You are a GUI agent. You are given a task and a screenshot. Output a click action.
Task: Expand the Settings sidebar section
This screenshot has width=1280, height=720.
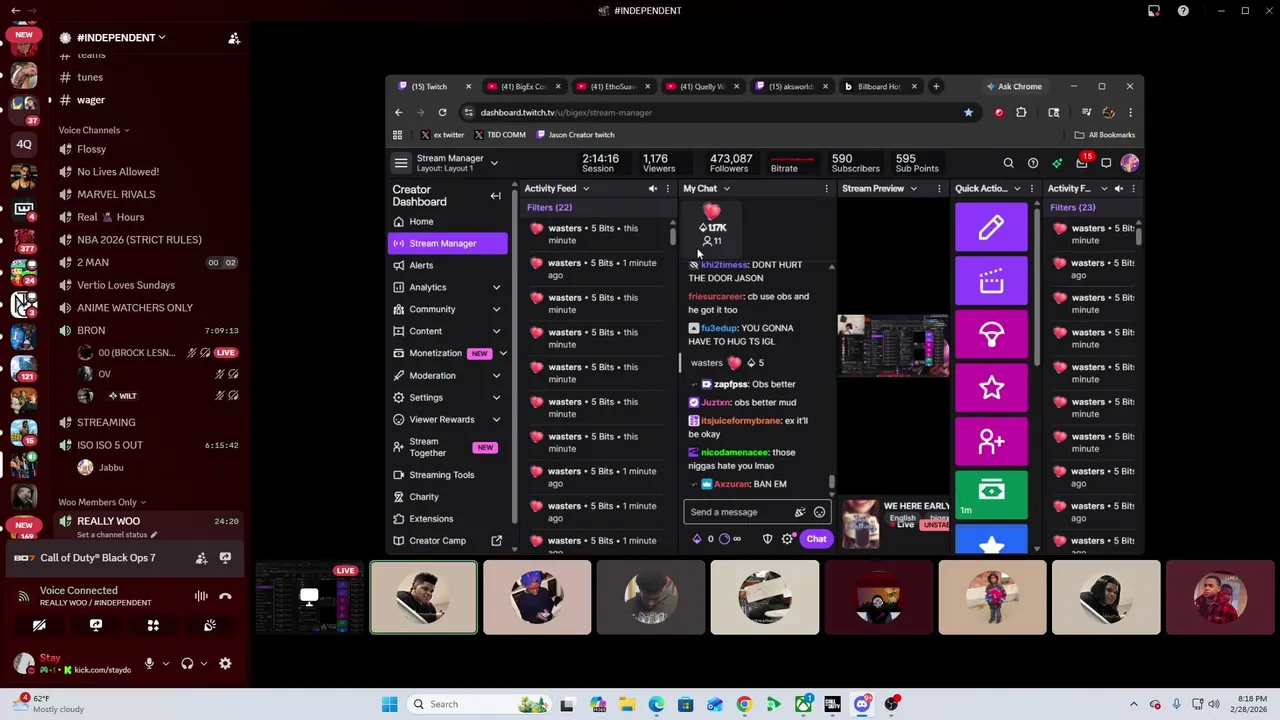coord(496,397)
